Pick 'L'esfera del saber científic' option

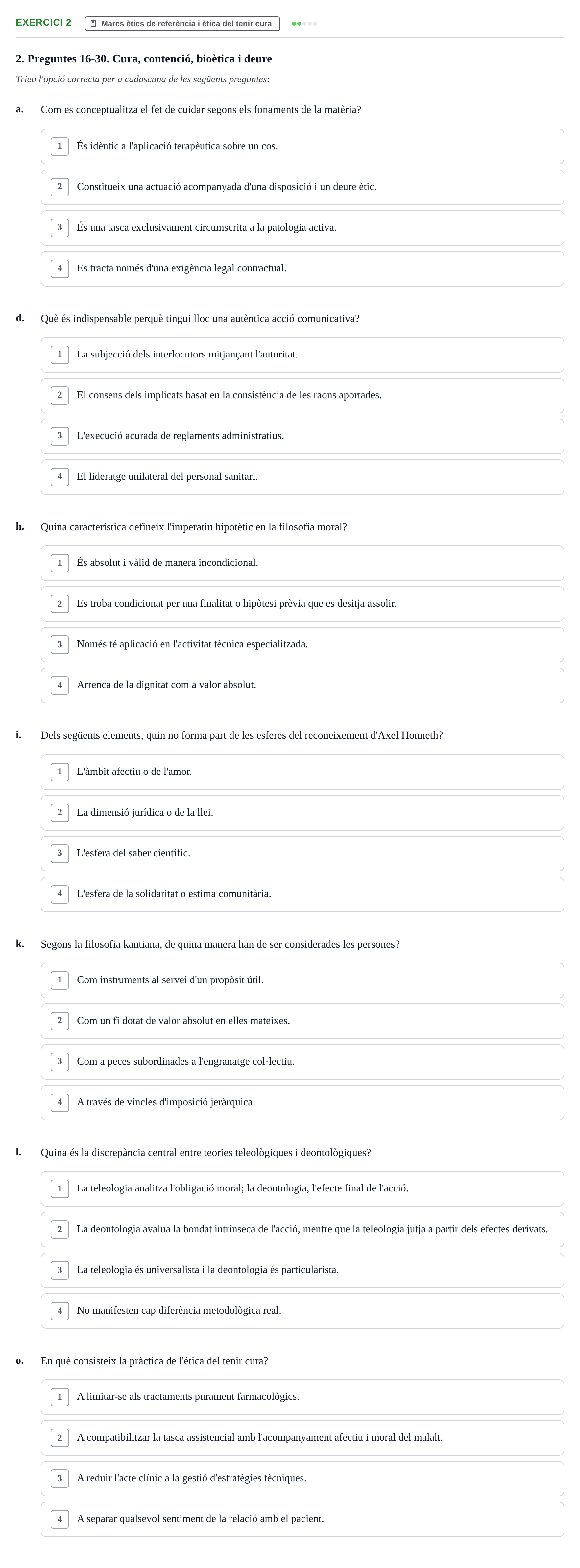click(302, 853)
